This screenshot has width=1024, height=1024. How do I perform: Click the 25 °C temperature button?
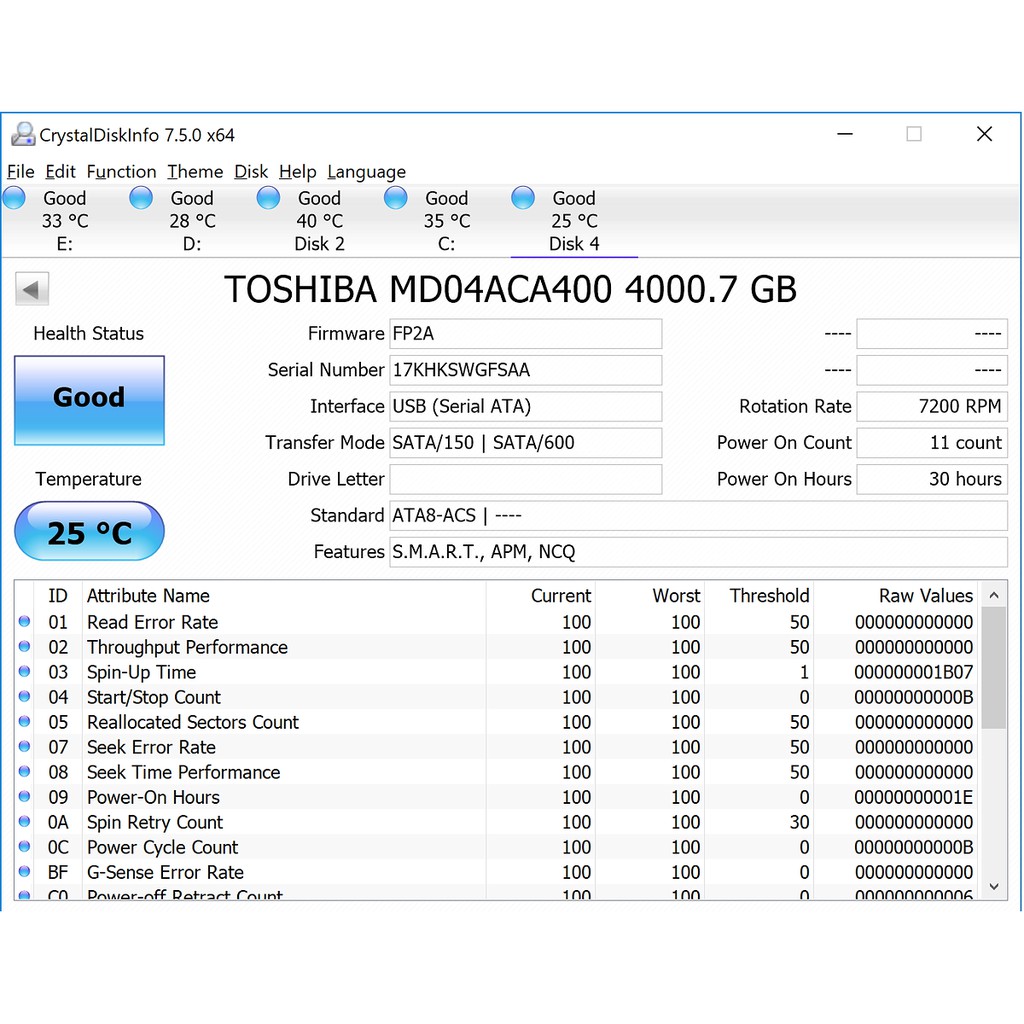click(89, 532)
